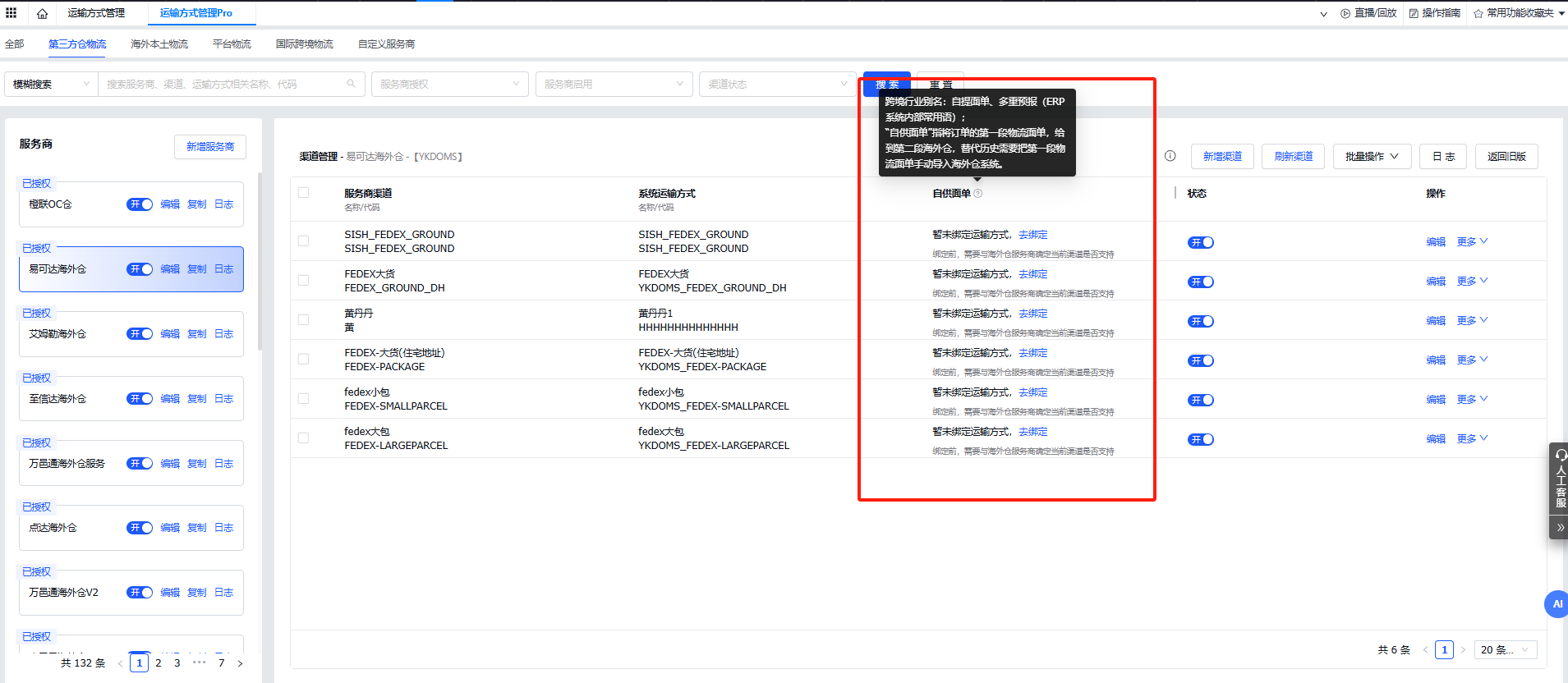Click the 日志 button in toolbar
The height and width of the screenshot is (683, 1568).
[1443, 156]
